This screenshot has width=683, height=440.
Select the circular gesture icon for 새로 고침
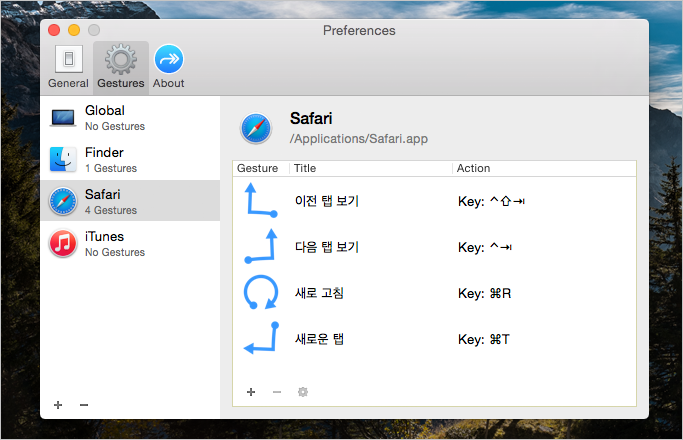pos(260,292)
